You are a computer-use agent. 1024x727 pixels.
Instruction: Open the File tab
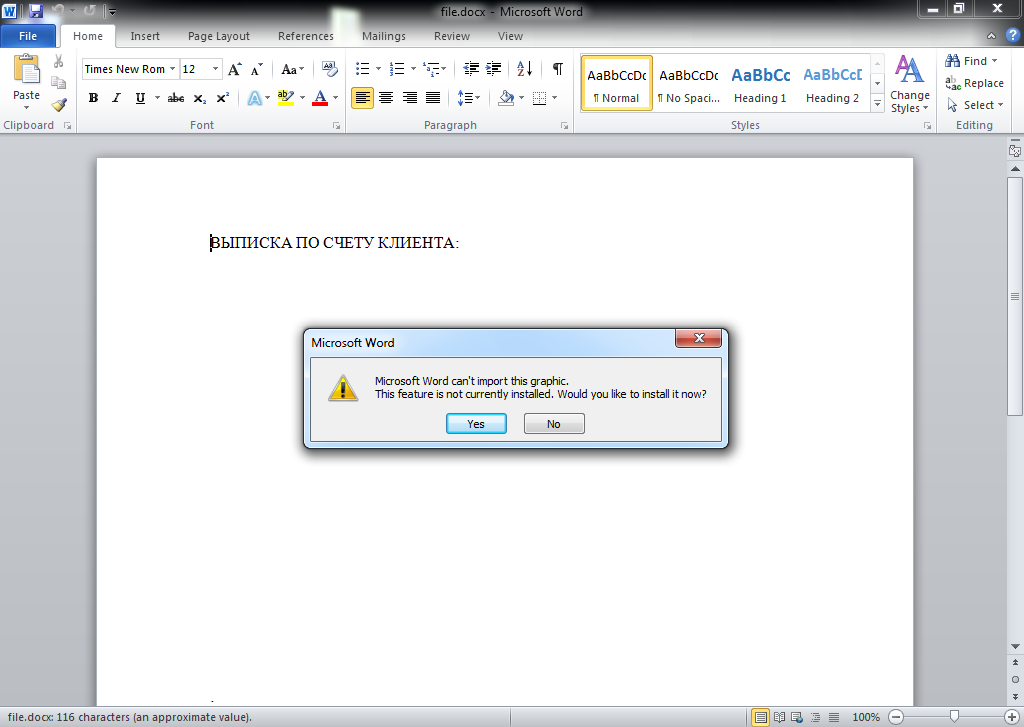(28, 36)
